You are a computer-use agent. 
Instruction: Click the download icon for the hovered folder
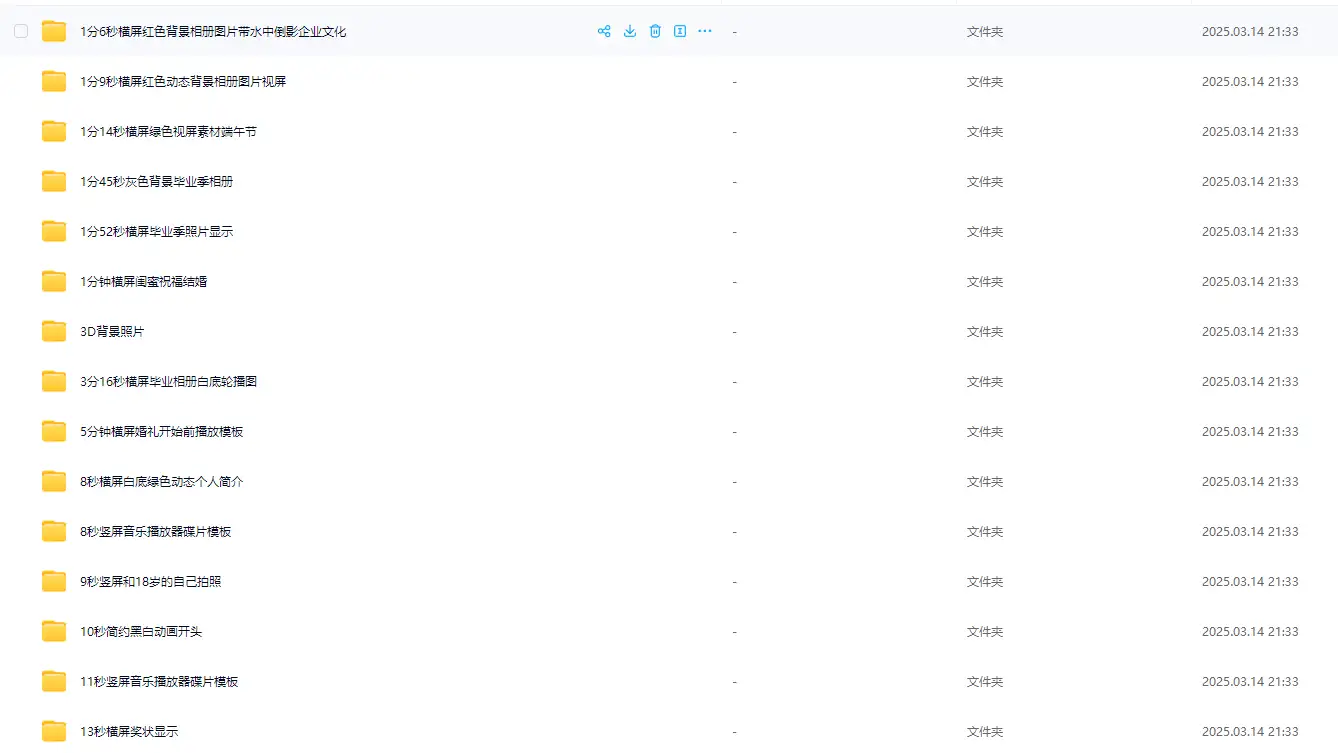[x=630, y=31]
